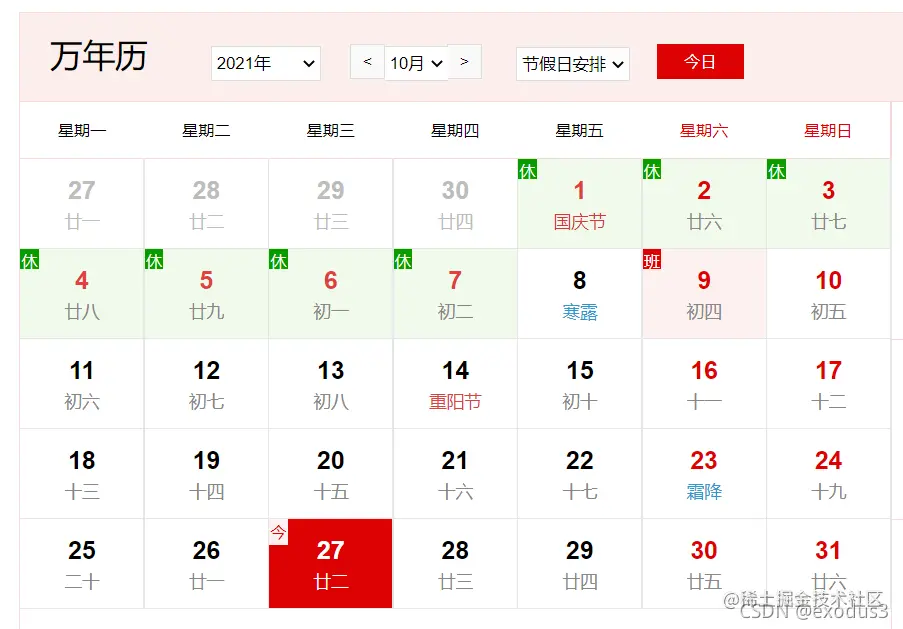Viewport: 903px width, 629px height.
Task: Open the 10月 month dropdown
Action: (x=414, y=62)
